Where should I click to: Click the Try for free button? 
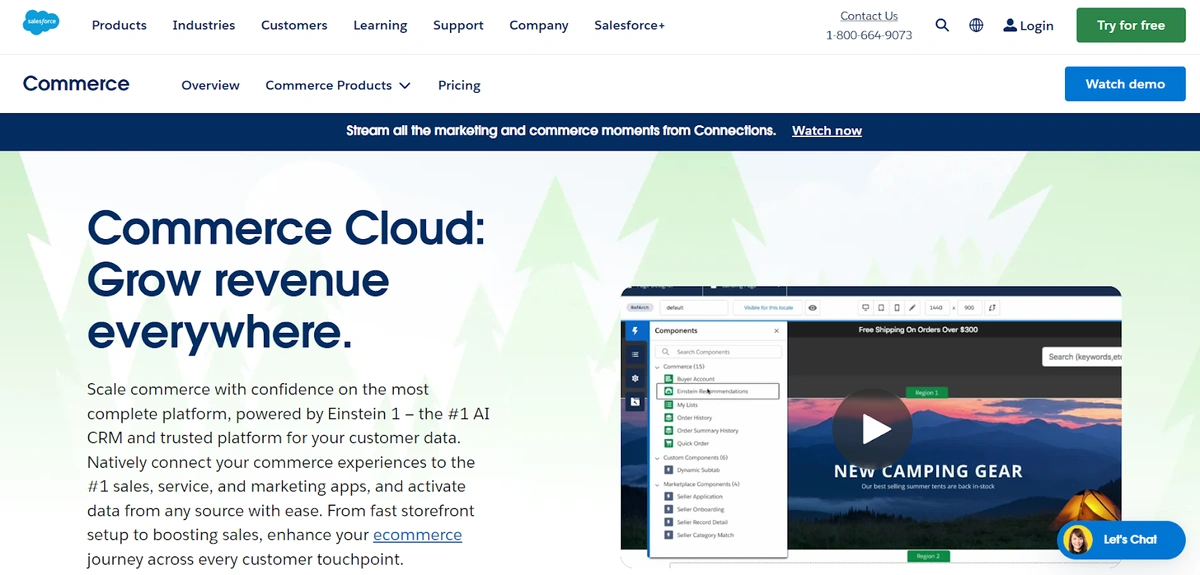pyautogui.click(x=1131, y=25)
